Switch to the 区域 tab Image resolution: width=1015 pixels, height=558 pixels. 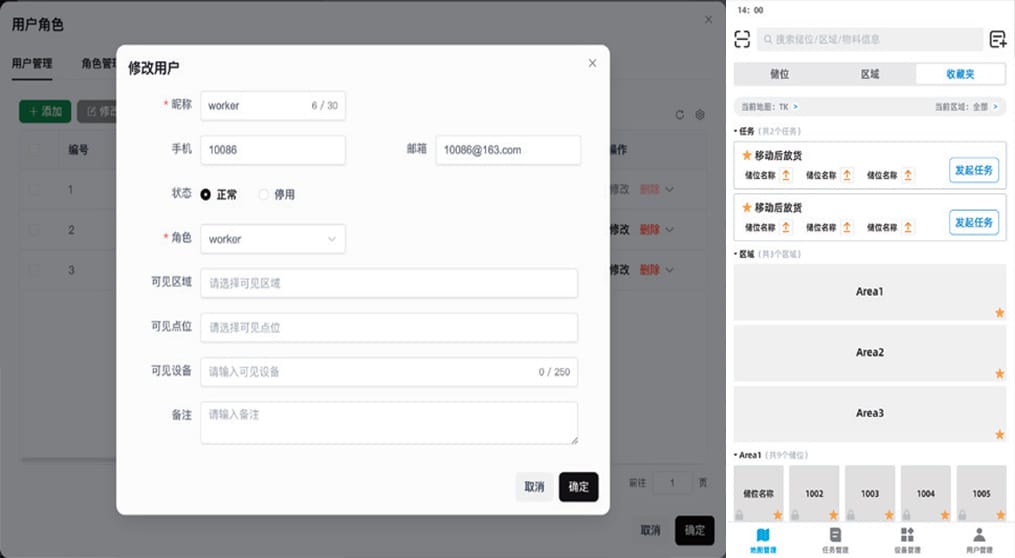pyautogui.click(x=870, y=74)
